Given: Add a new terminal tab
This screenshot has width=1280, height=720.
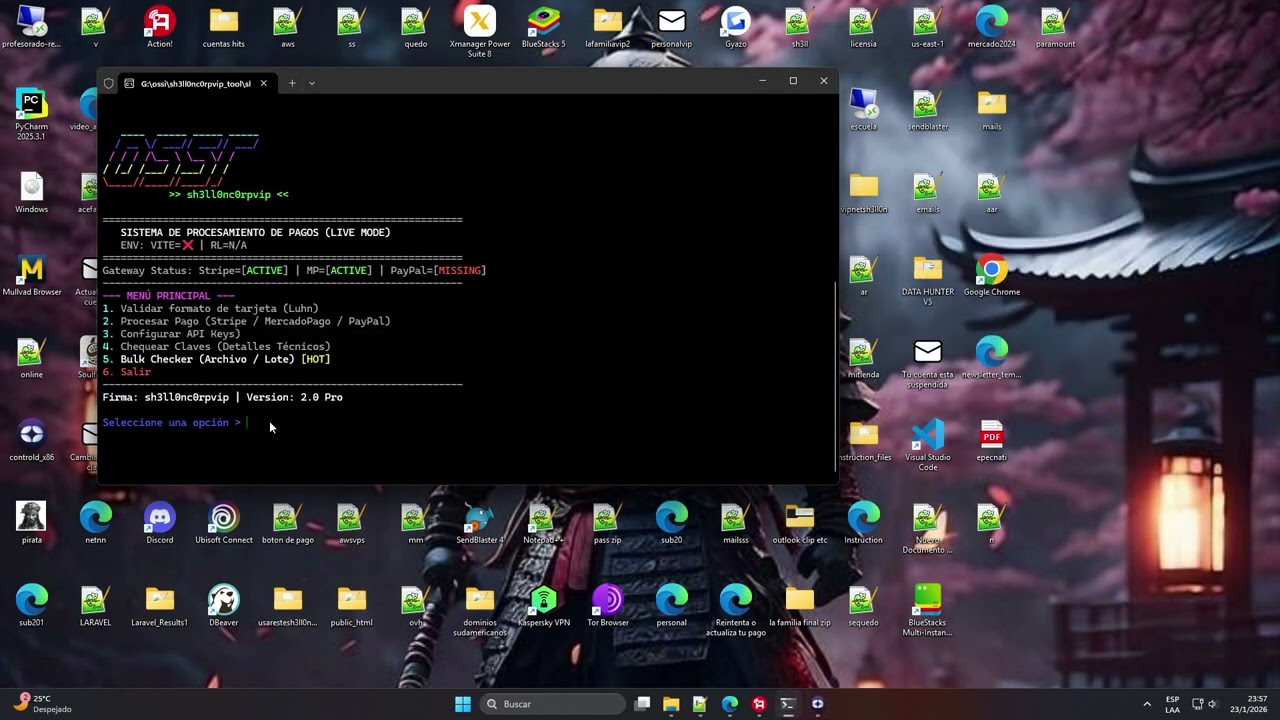Looking at the screenshot, I should point(292,83).
